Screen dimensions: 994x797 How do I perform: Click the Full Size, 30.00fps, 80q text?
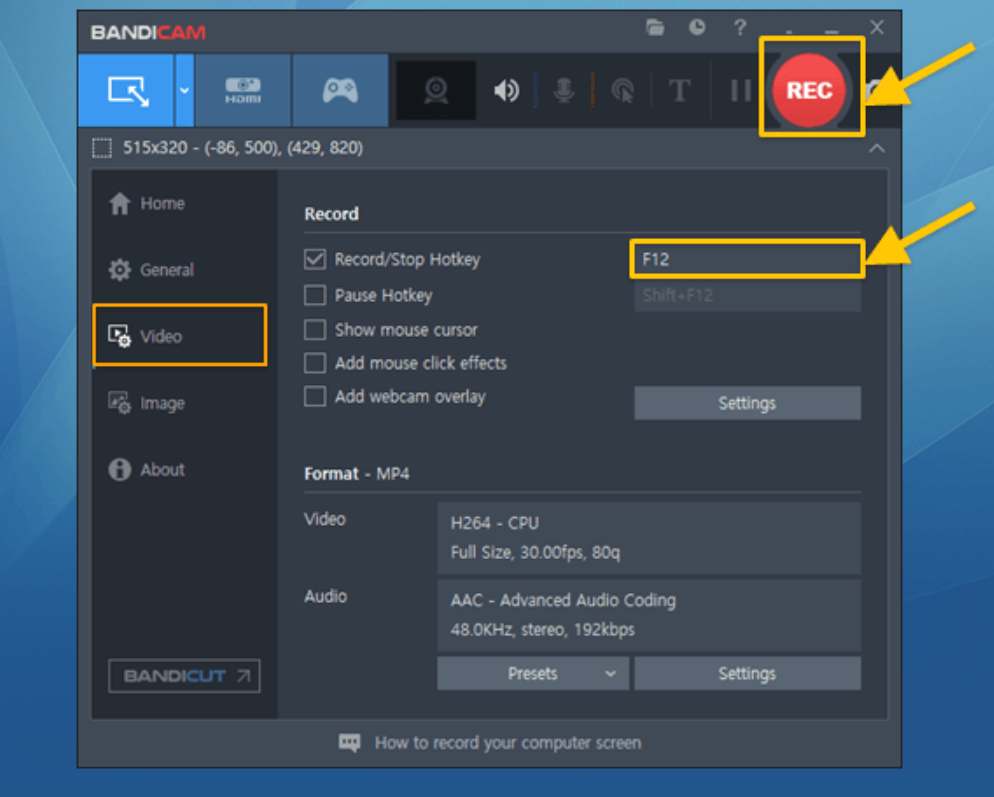[535, 553]
